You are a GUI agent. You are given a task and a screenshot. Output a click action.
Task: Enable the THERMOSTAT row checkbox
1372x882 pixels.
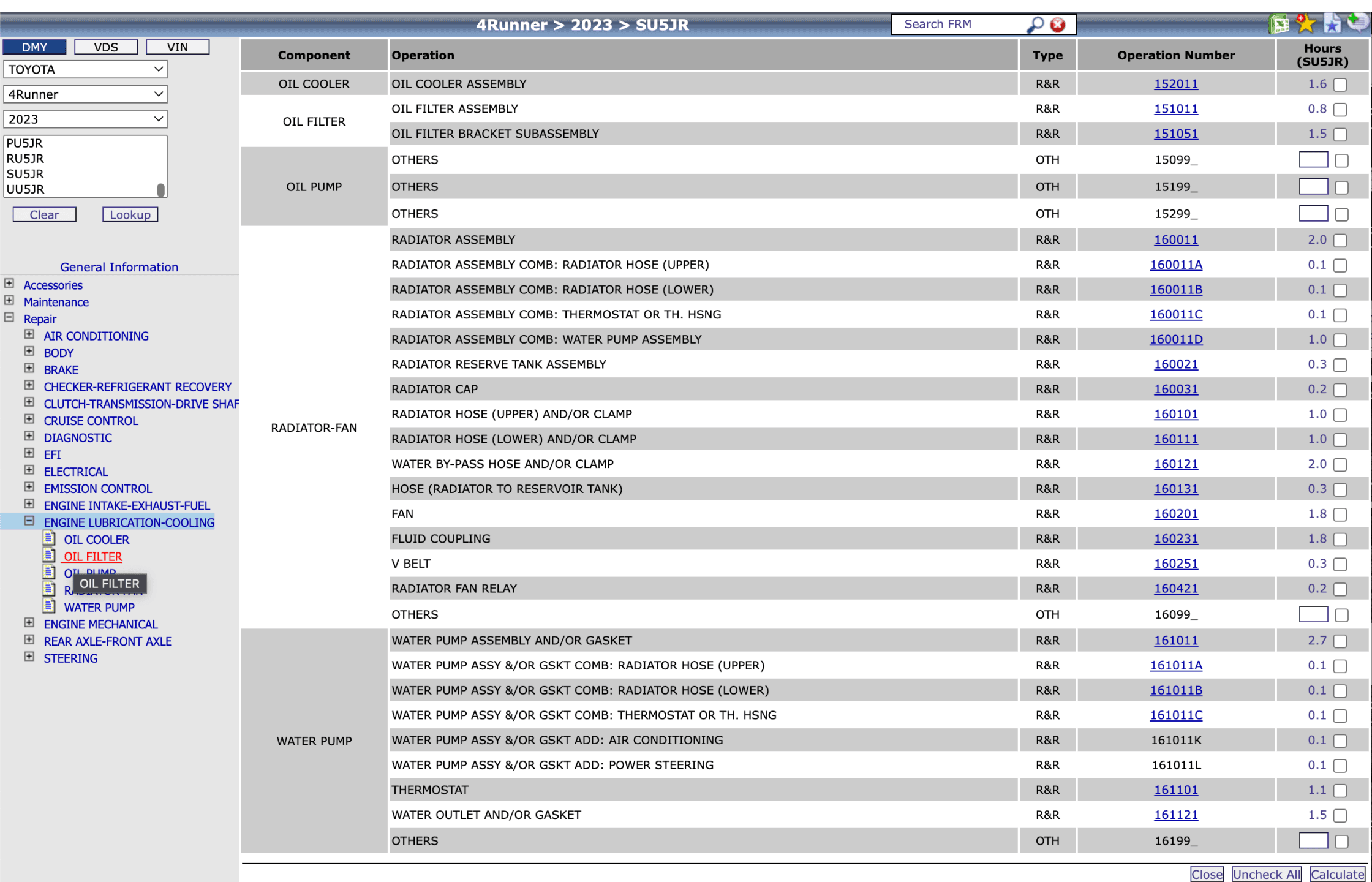coord(1340,791)
